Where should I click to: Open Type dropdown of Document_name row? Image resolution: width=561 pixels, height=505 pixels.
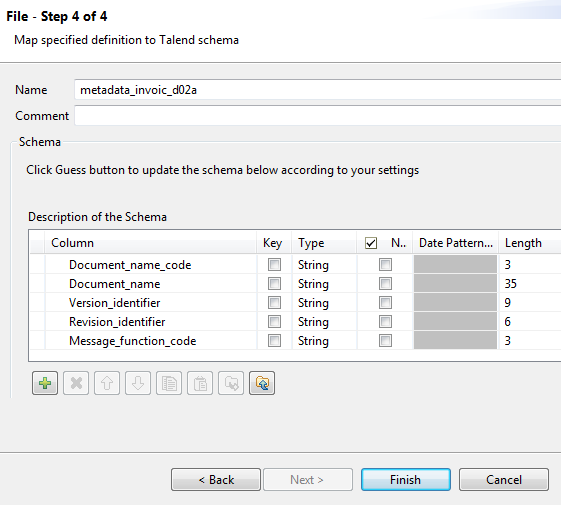coord(324,284)
